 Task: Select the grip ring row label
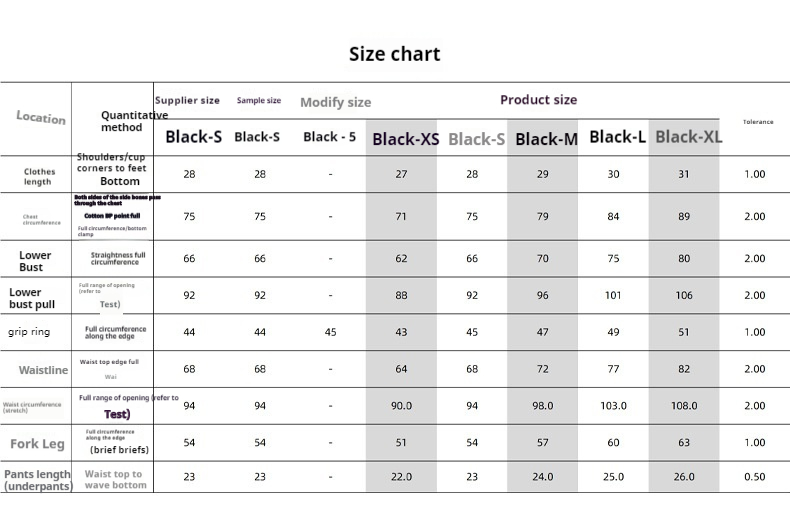(29, 332)
